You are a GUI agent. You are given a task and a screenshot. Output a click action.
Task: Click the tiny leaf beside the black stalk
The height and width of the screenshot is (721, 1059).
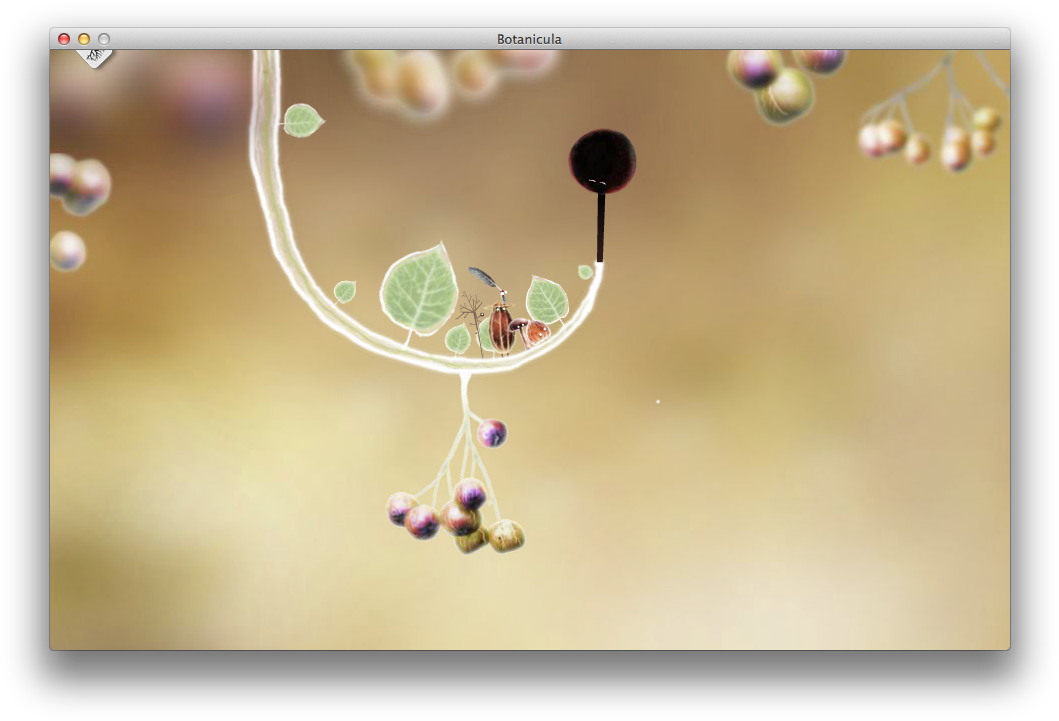pos(585,271)
